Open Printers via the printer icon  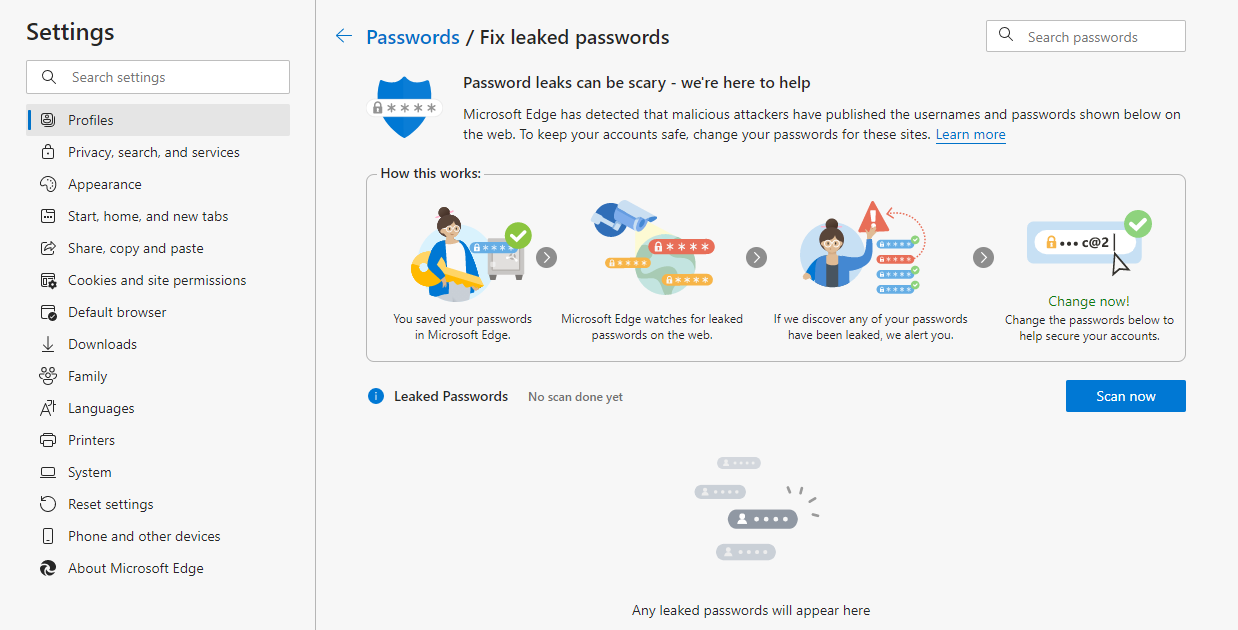[x=48, y=439]
